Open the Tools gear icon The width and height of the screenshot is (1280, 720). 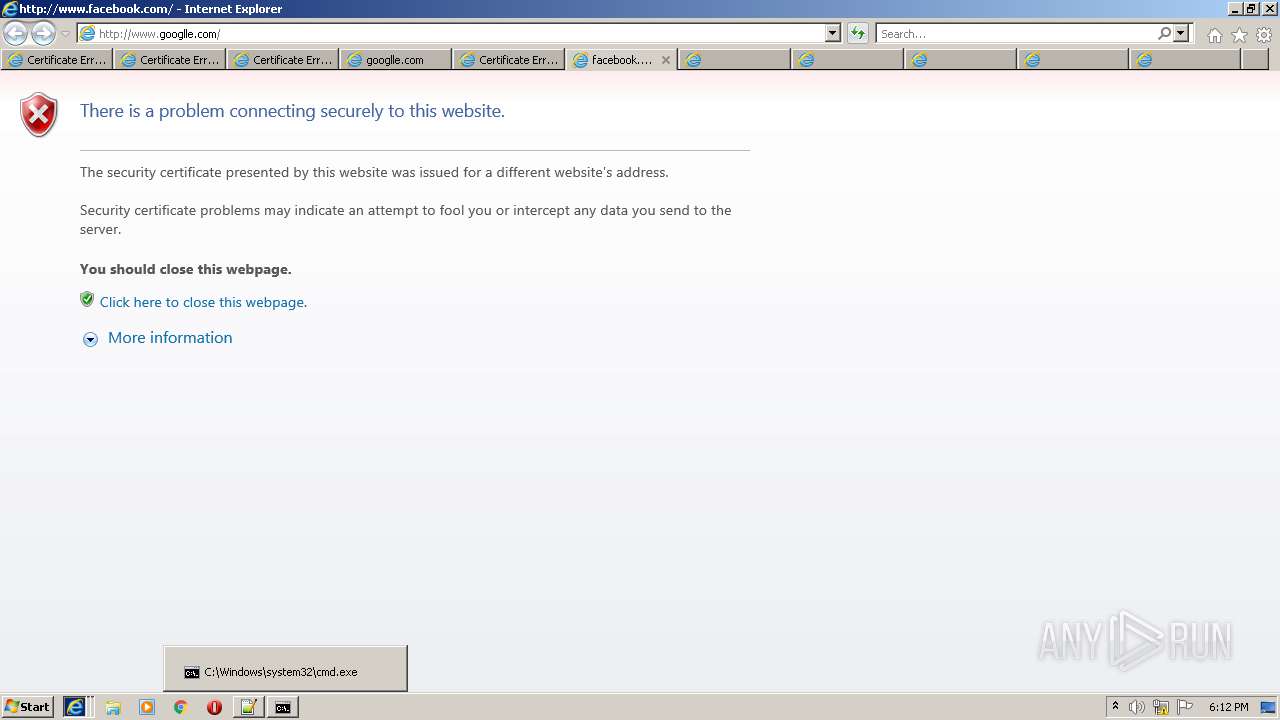click(1264, 35)
